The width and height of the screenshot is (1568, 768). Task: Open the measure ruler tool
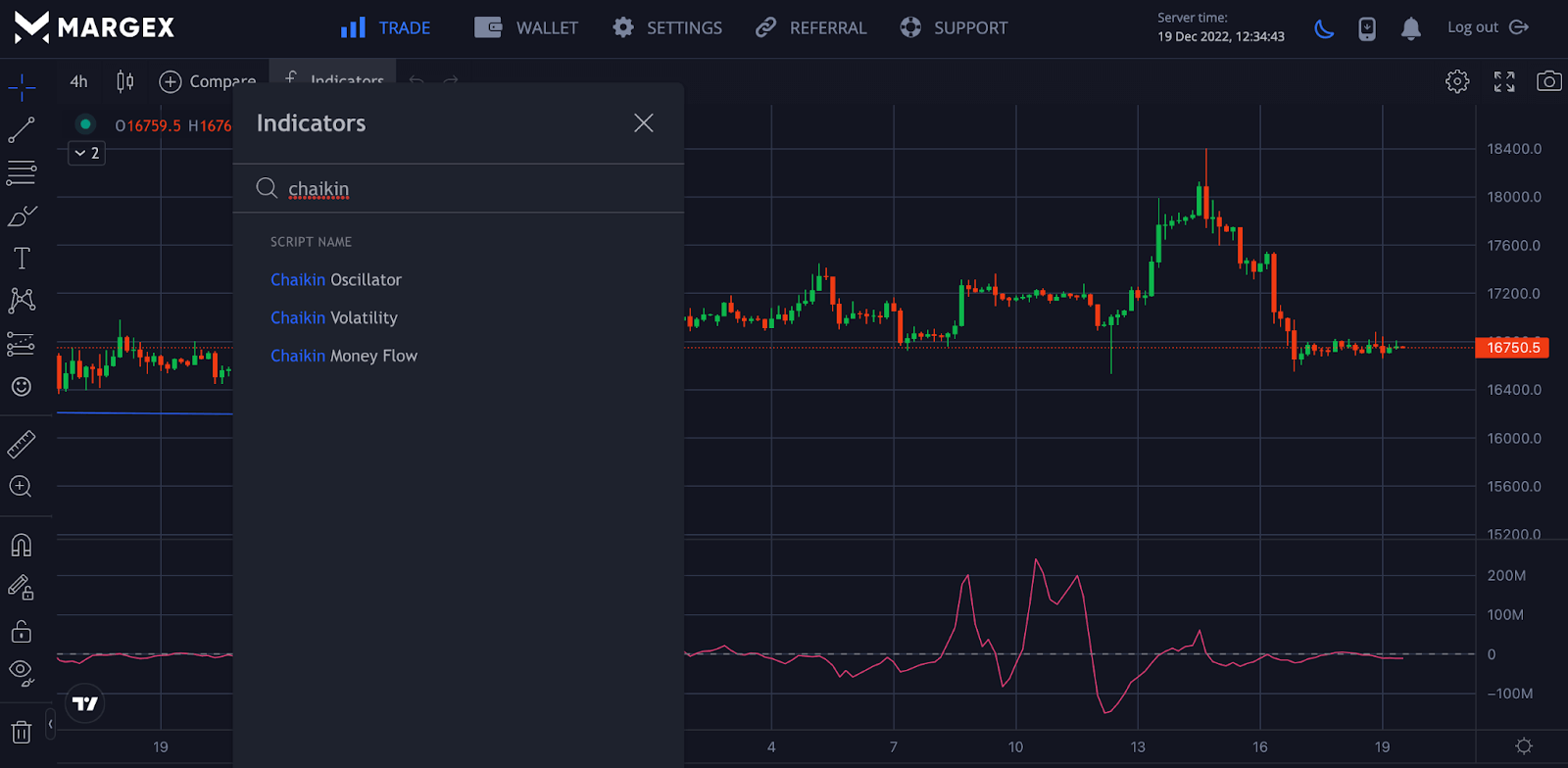coord(22,445)
